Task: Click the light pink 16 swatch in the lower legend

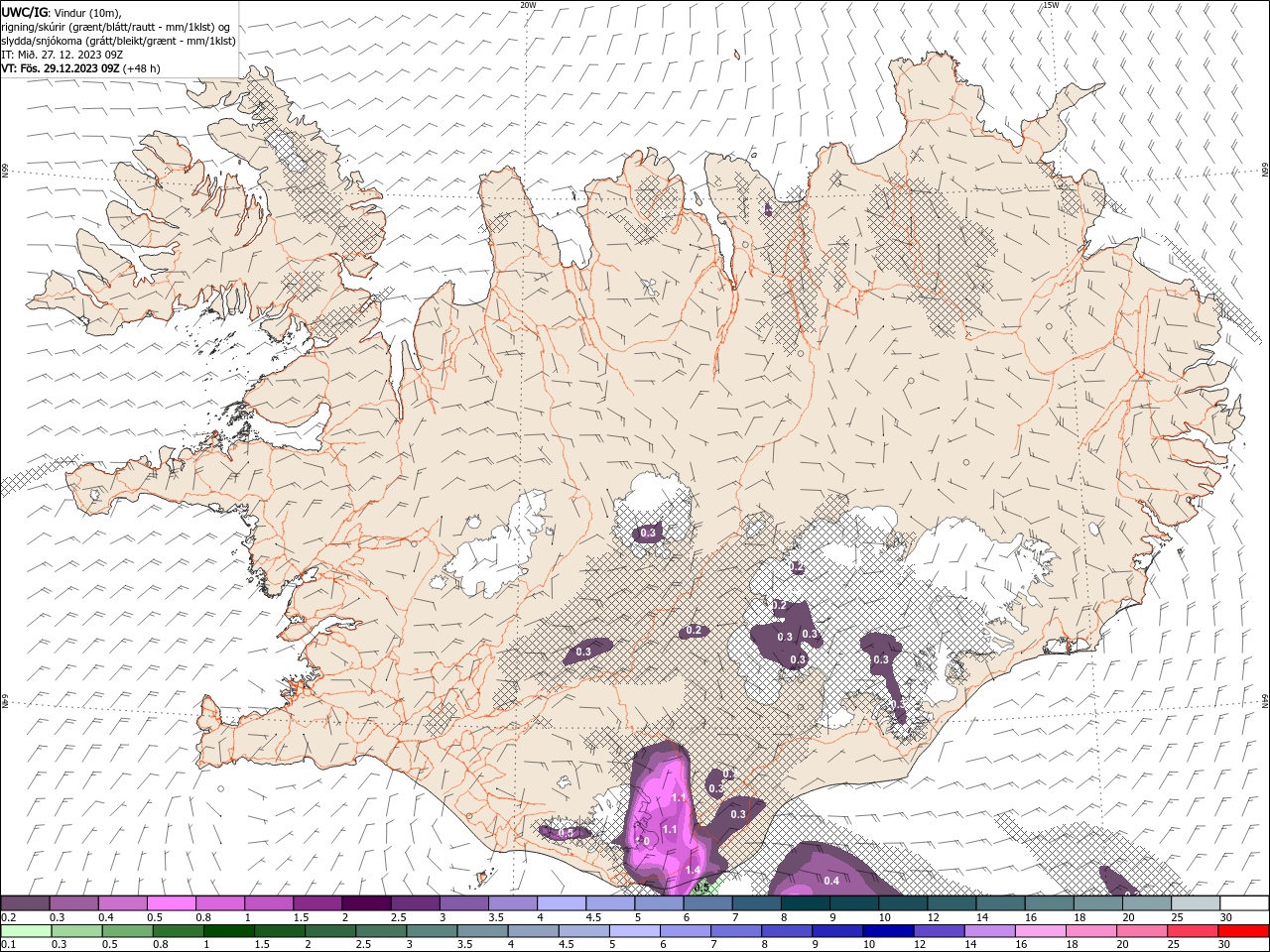Action: click(x=1040, y=931)
